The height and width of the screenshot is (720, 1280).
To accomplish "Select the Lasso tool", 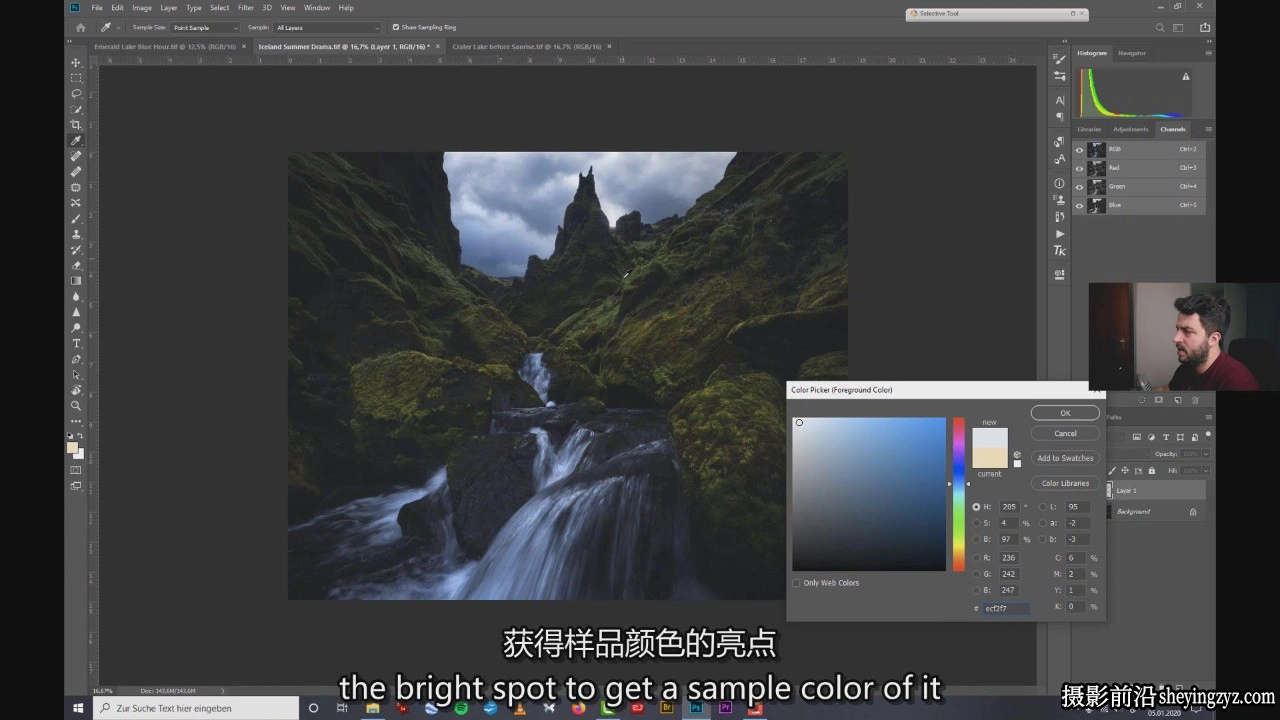I will click(x=76, y=93).
